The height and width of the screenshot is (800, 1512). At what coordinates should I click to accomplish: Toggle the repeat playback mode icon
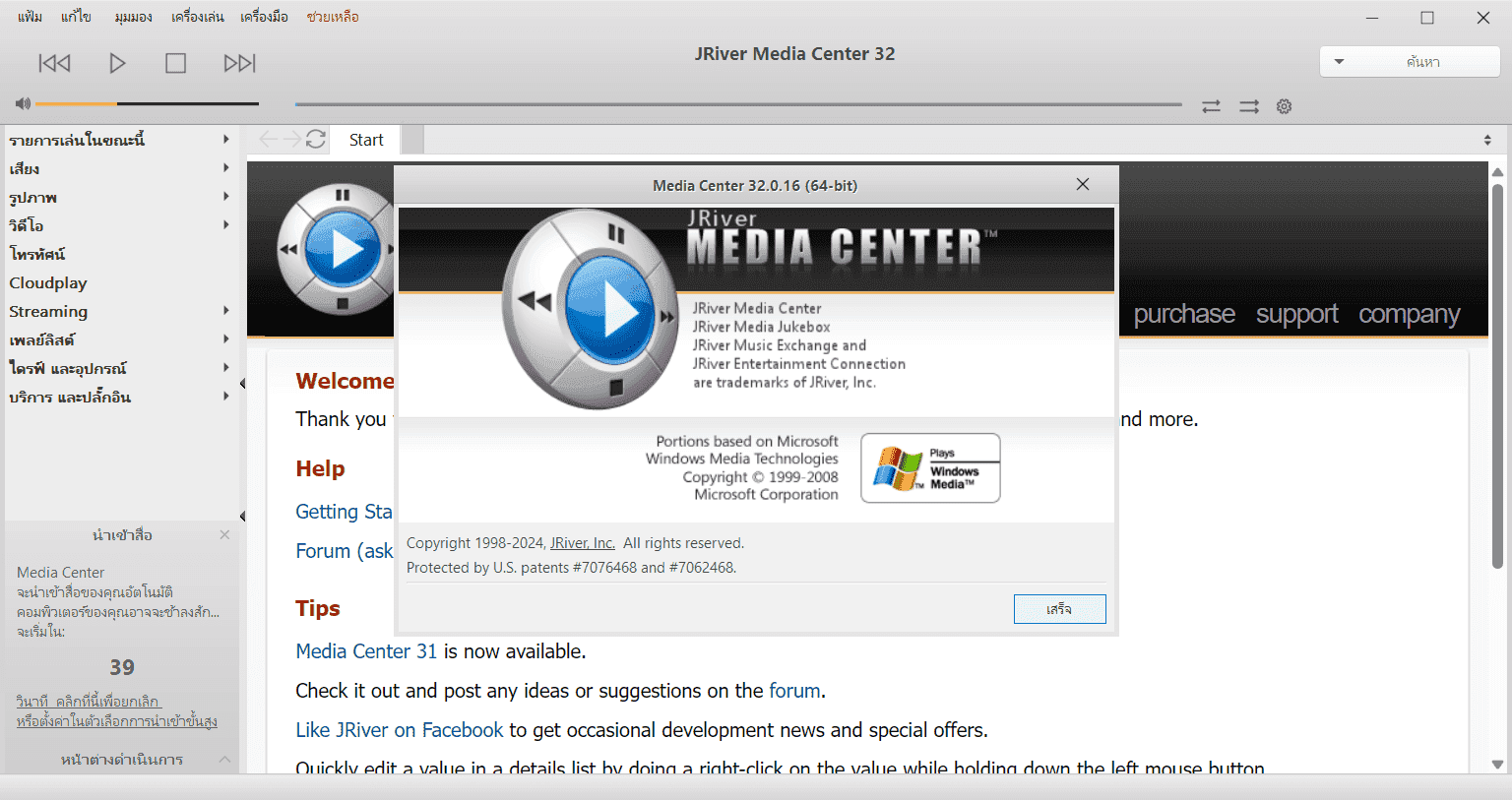pyautogui.click(x=1211, y=106)
